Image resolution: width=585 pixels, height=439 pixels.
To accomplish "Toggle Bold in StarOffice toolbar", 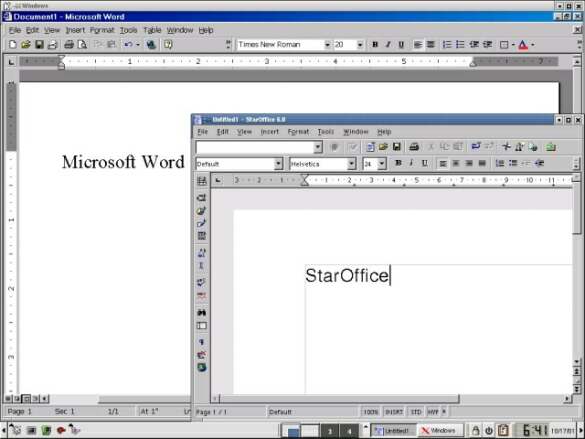I will (398, 163).
